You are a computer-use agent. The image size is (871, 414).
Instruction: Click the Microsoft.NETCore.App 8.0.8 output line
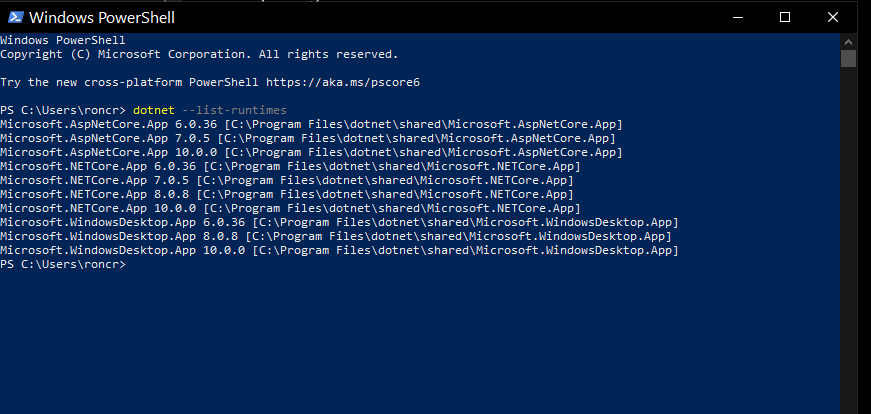[x=286, y=194]
